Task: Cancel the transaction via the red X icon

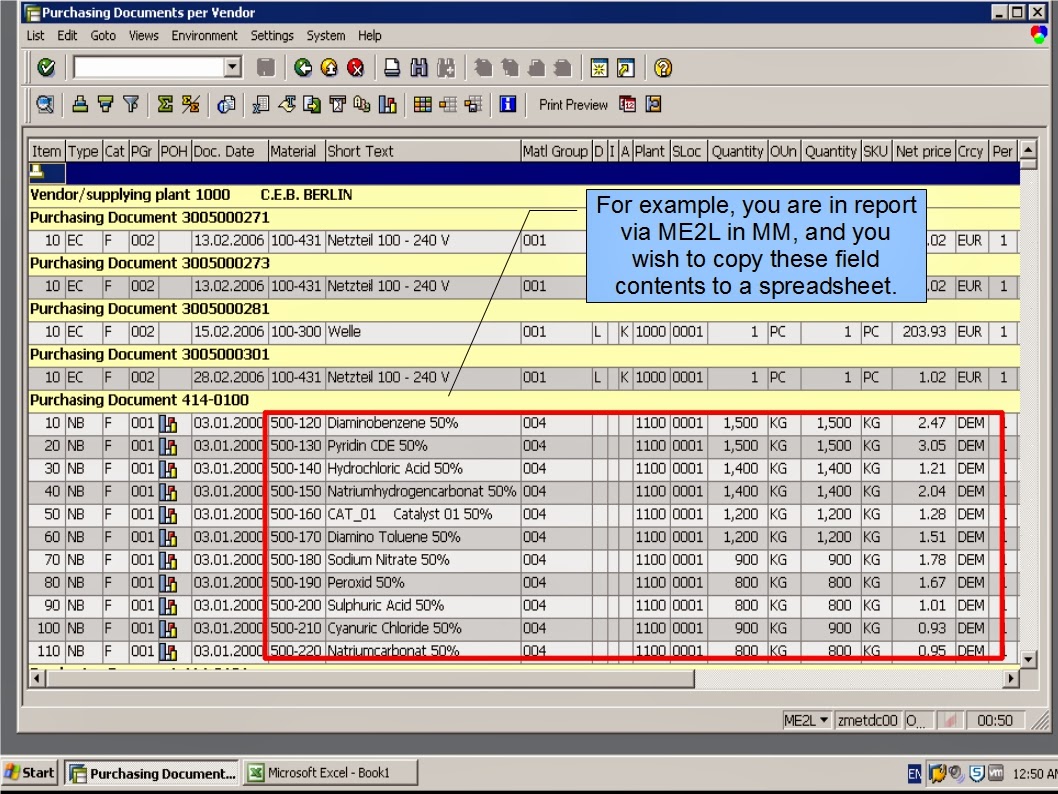Action: tap(356, 68)
